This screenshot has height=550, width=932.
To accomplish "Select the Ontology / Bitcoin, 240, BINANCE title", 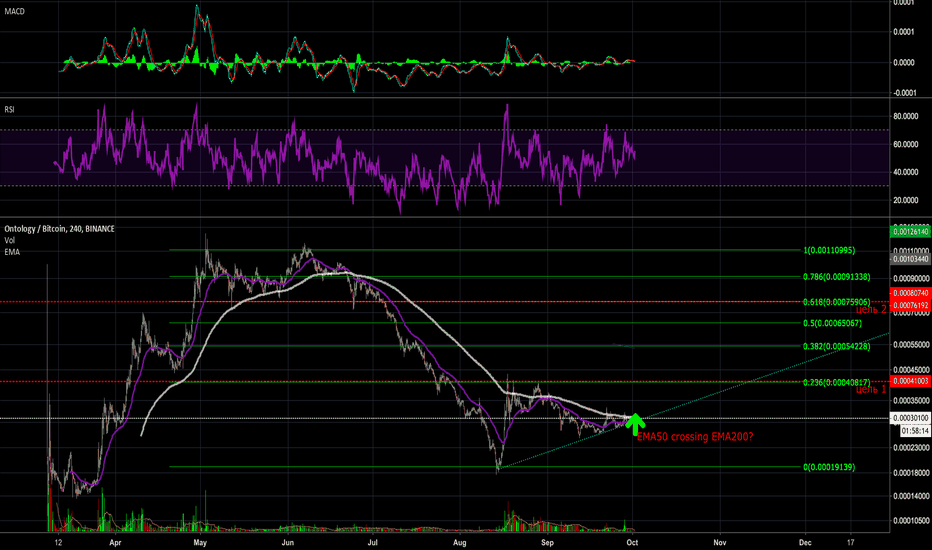I will 59,229.
